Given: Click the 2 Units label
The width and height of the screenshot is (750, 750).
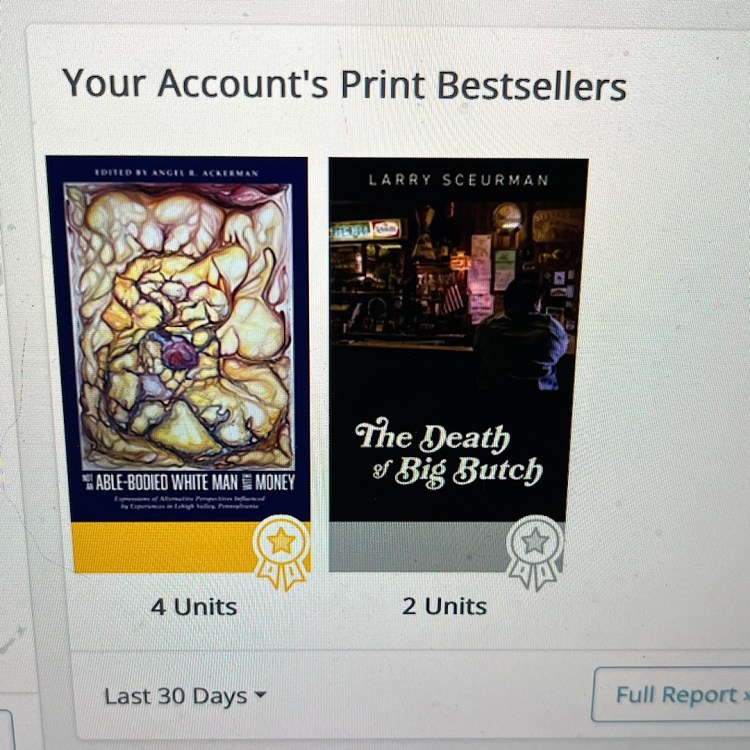Looking at the screenshot, I should tap(444, 606).
